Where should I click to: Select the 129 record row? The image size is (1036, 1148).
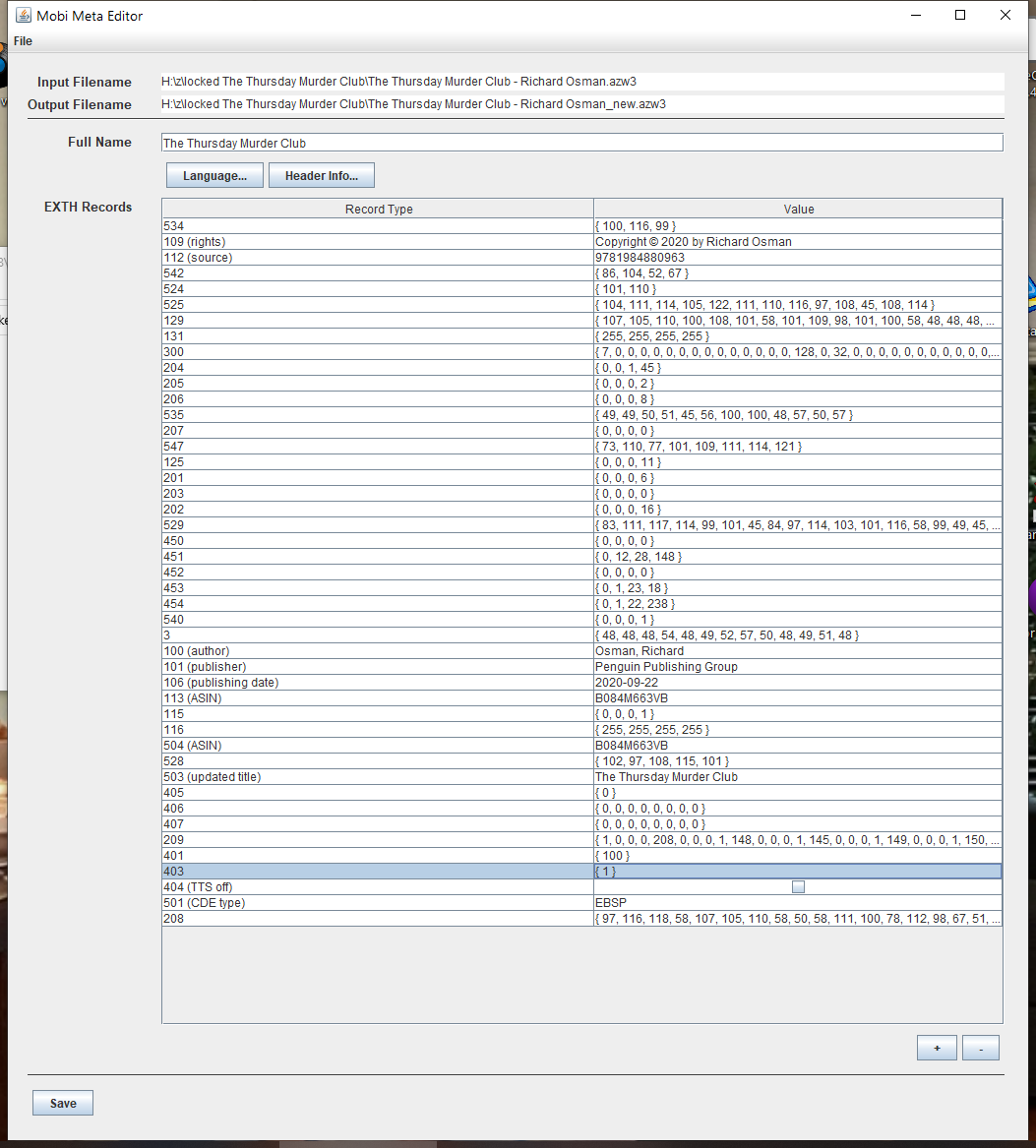(582, 321)
